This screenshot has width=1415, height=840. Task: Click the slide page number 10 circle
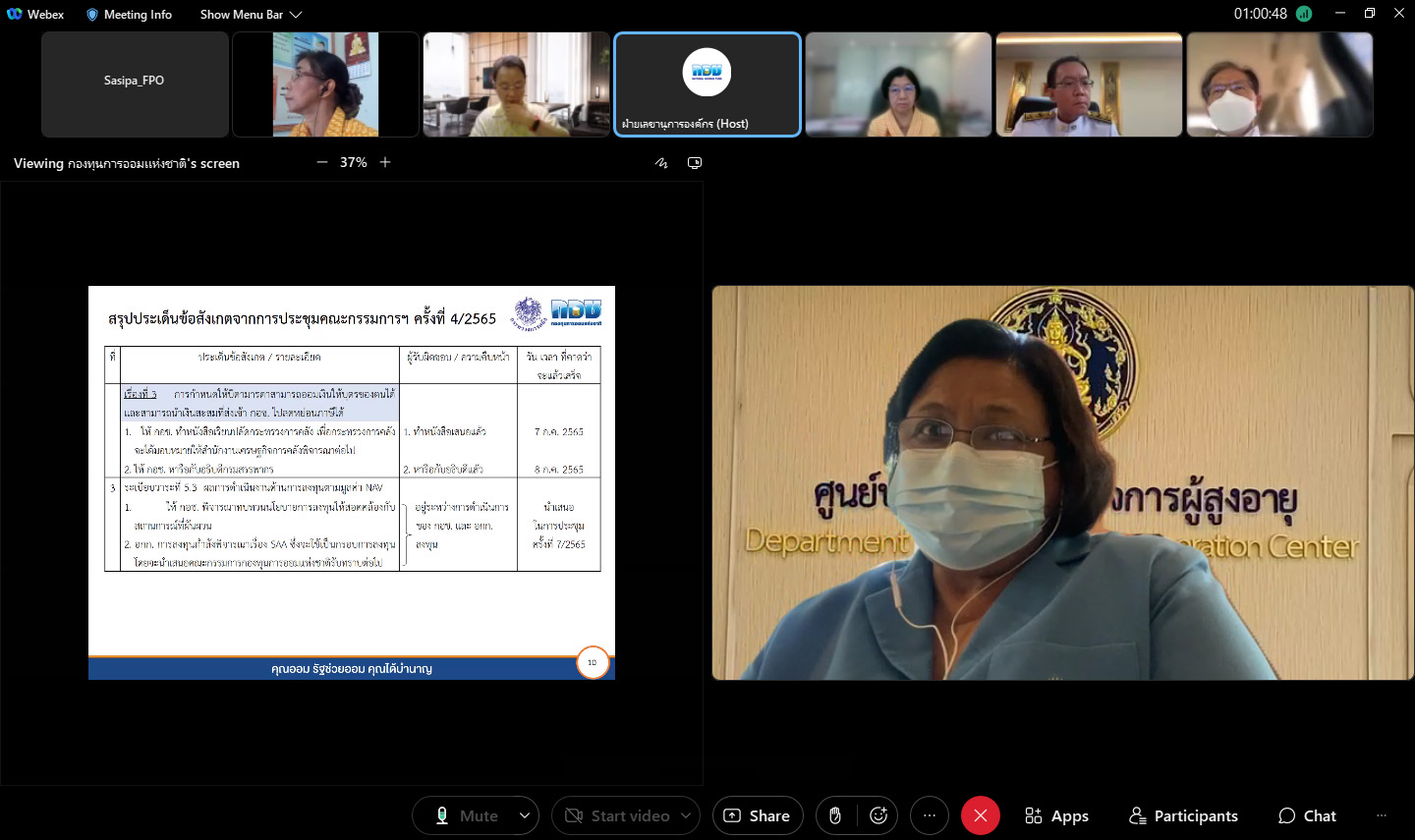point(593,662)
